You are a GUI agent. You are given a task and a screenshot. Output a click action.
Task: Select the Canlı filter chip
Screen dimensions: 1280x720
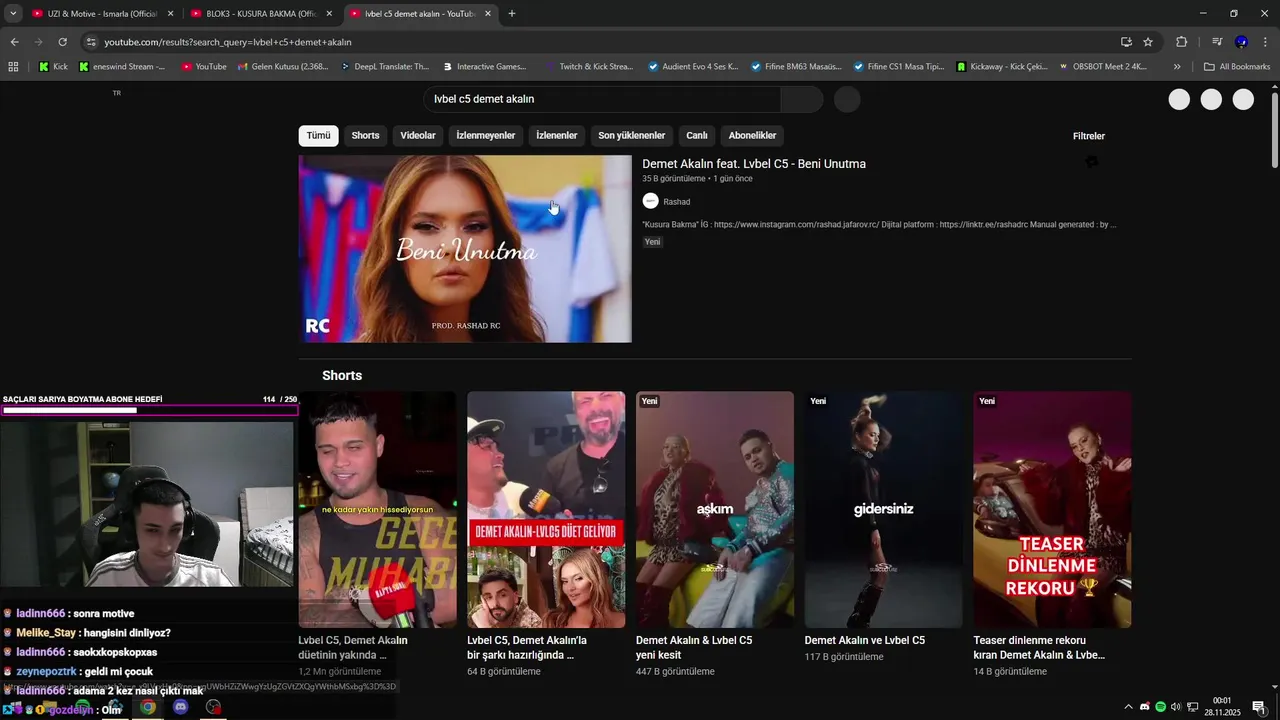tap(697, 136)
